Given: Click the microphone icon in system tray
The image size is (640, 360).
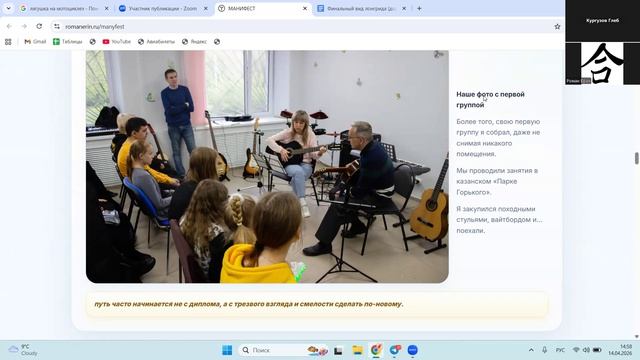Looking at the screenshot, I should click(544, 350).
